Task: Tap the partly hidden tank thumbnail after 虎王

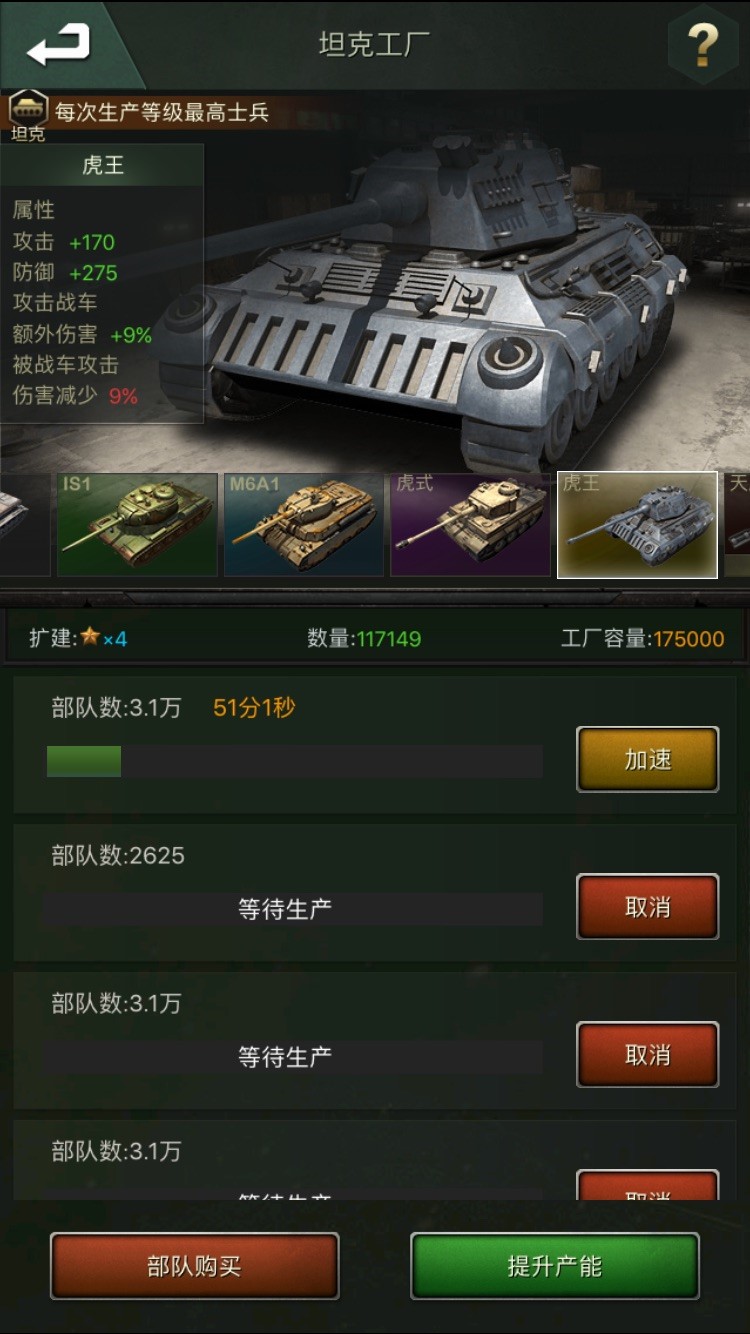Action: point(737,525)
